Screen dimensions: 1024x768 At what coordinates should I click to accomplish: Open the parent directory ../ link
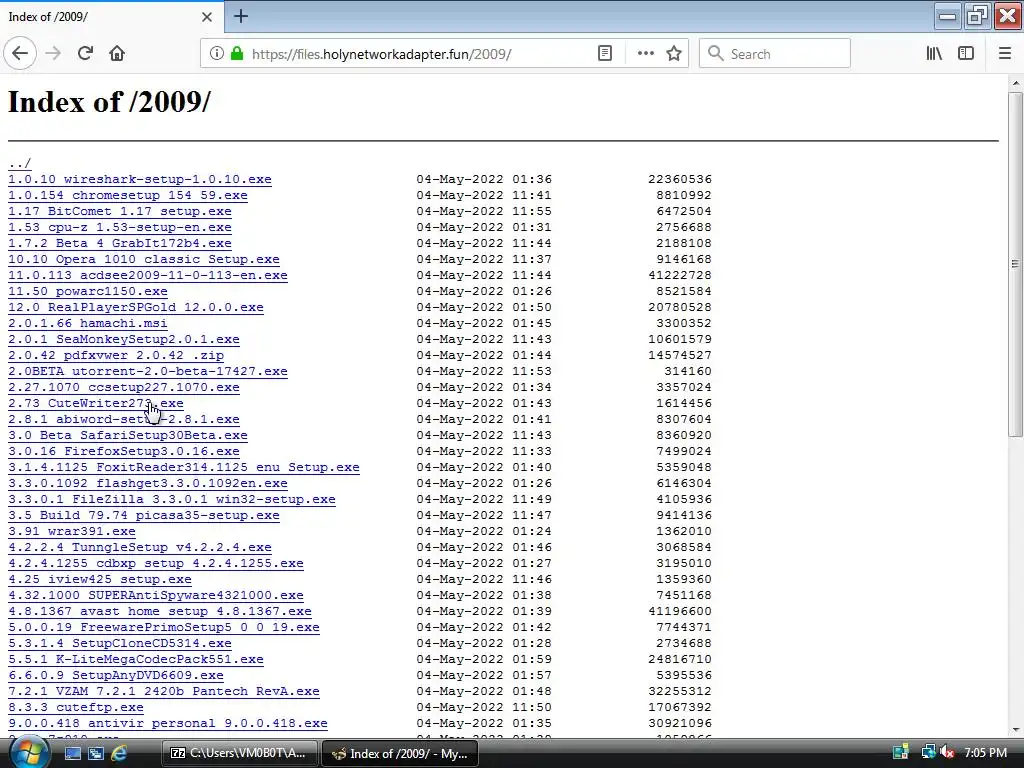click(20, 163)
